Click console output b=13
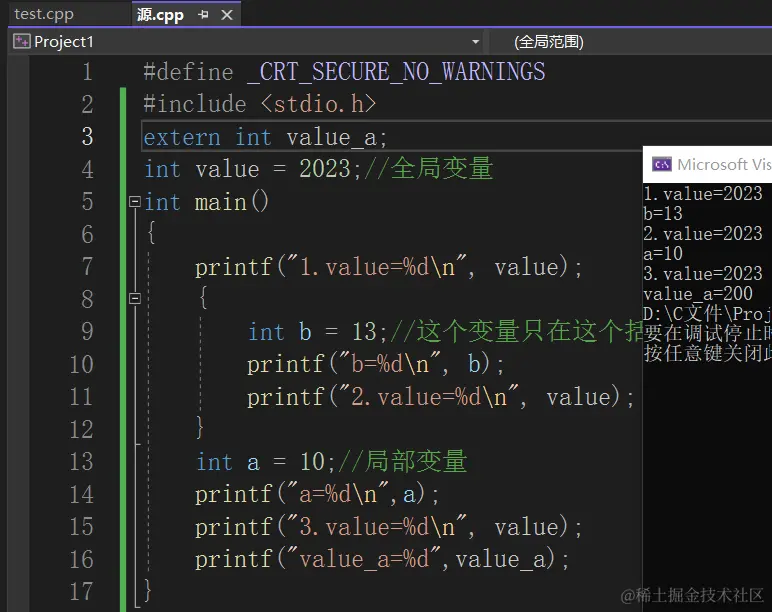The width and height of the screenshot is (772, 612). point(663,214)
